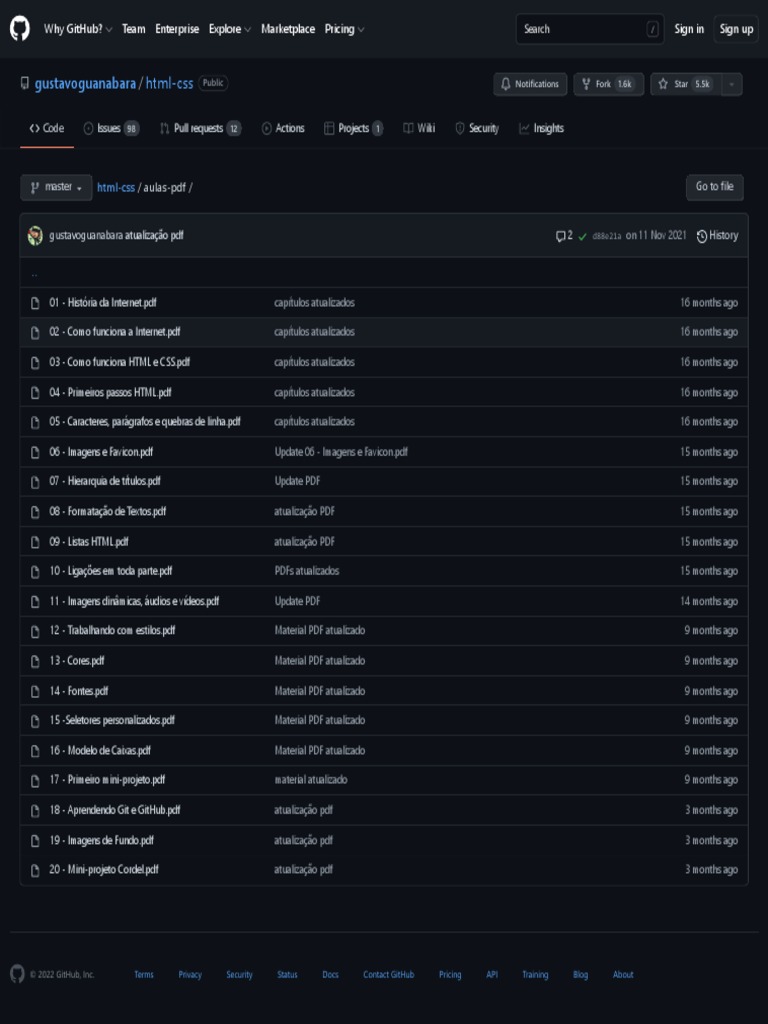Star the html-css repository
This screenshot has height=1024, width=768.
[x=683, y=84]
